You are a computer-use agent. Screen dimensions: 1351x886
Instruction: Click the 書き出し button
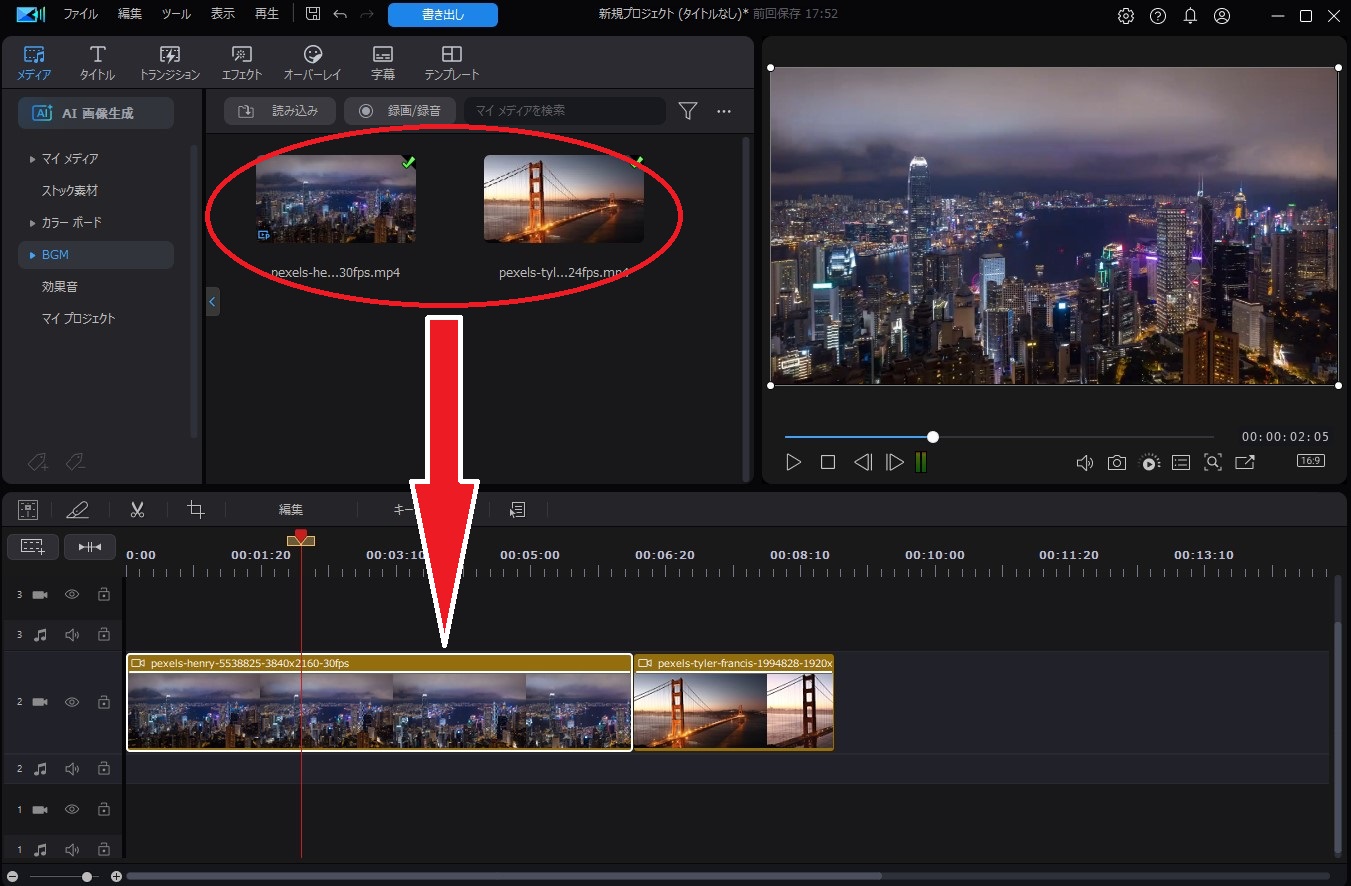click(x=442, y=15)
